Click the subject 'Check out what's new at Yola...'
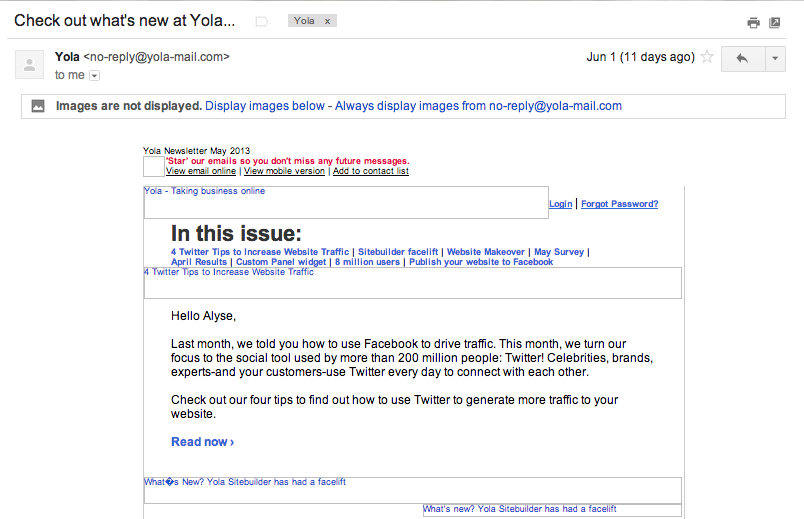 point(125,21)
